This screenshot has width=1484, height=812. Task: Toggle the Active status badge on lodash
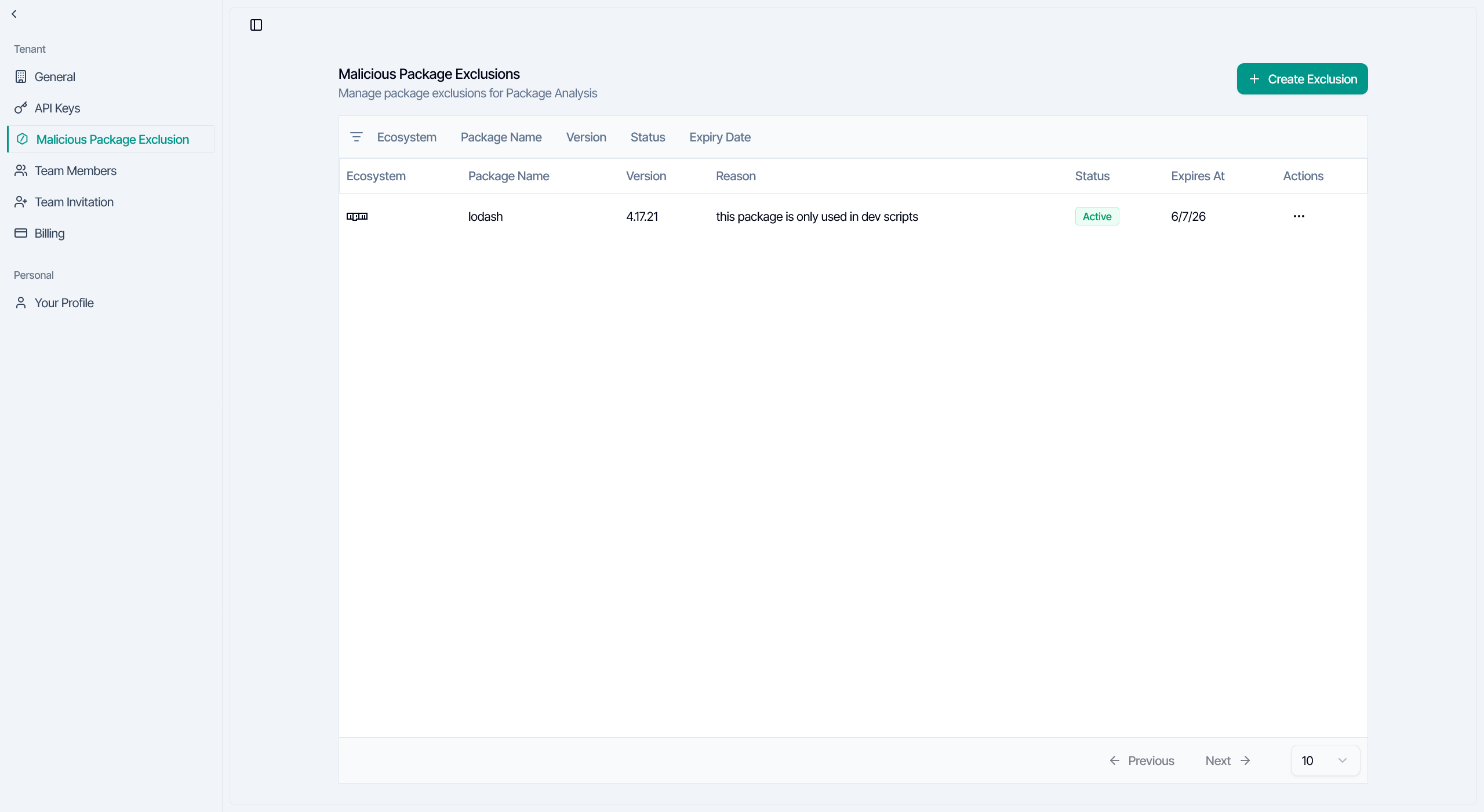click(x=1097, y=216)
